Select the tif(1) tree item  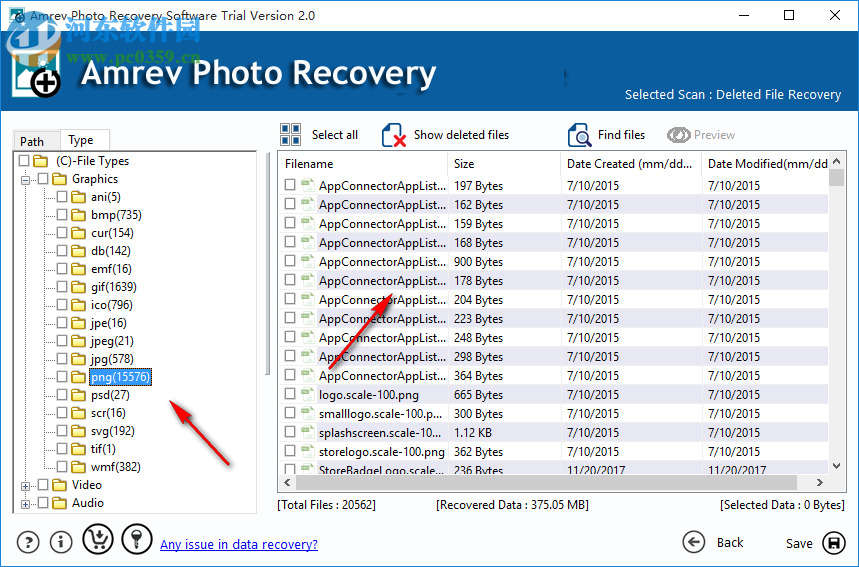coord(103,449)
